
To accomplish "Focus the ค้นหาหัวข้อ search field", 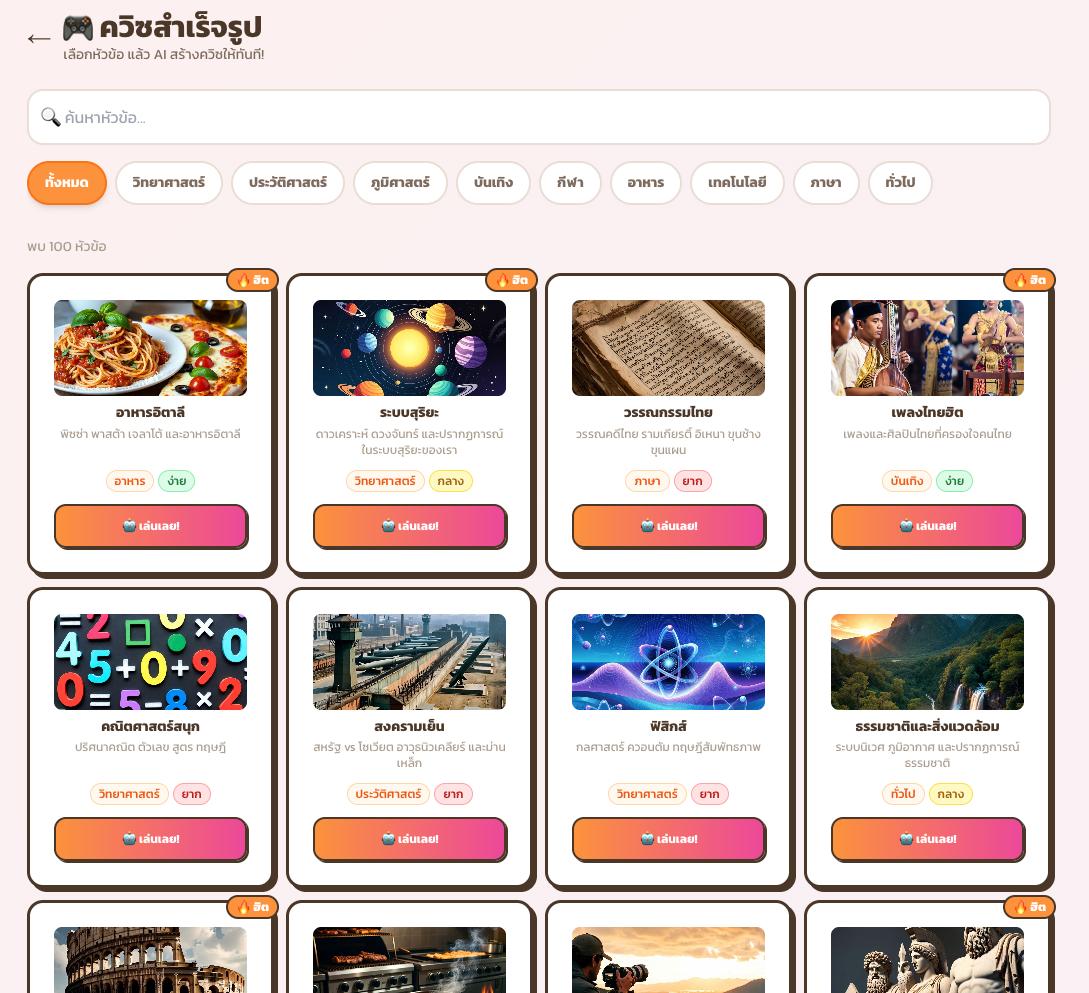I will [x=539, y=117].
